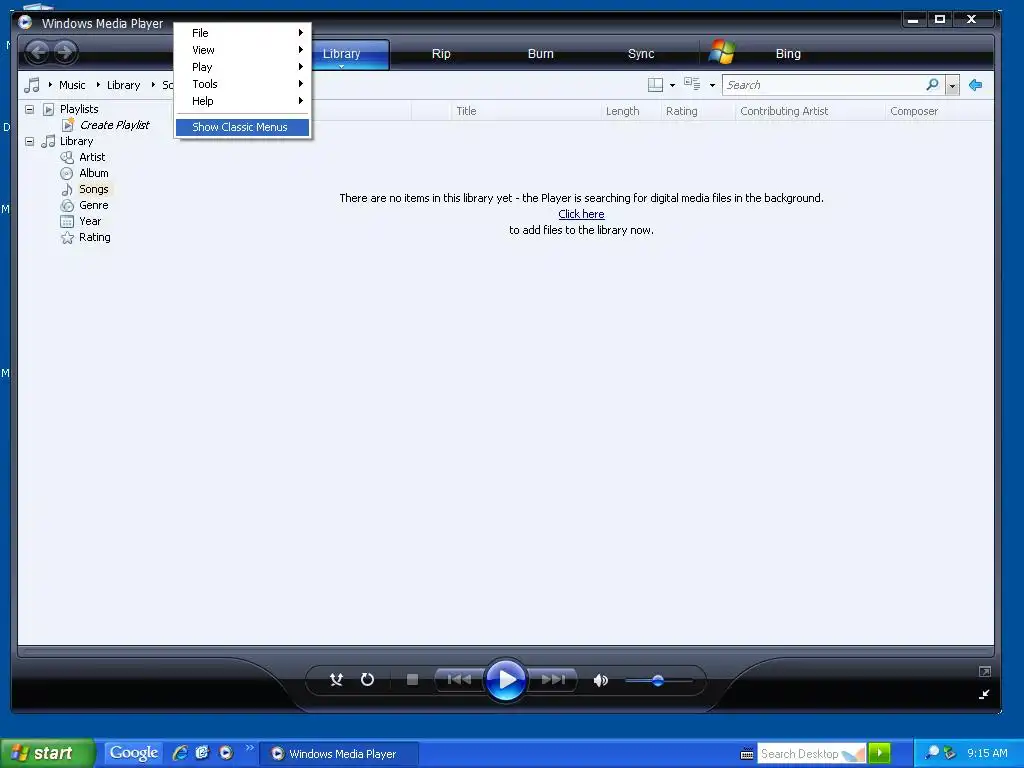Mute the sound with speaker icon

[600, 680]
